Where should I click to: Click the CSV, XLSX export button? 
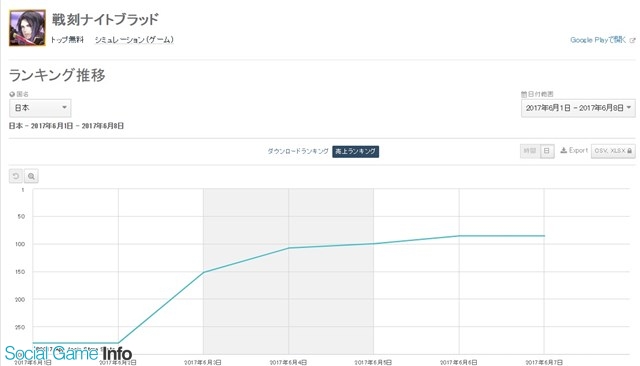coord(613,151)
